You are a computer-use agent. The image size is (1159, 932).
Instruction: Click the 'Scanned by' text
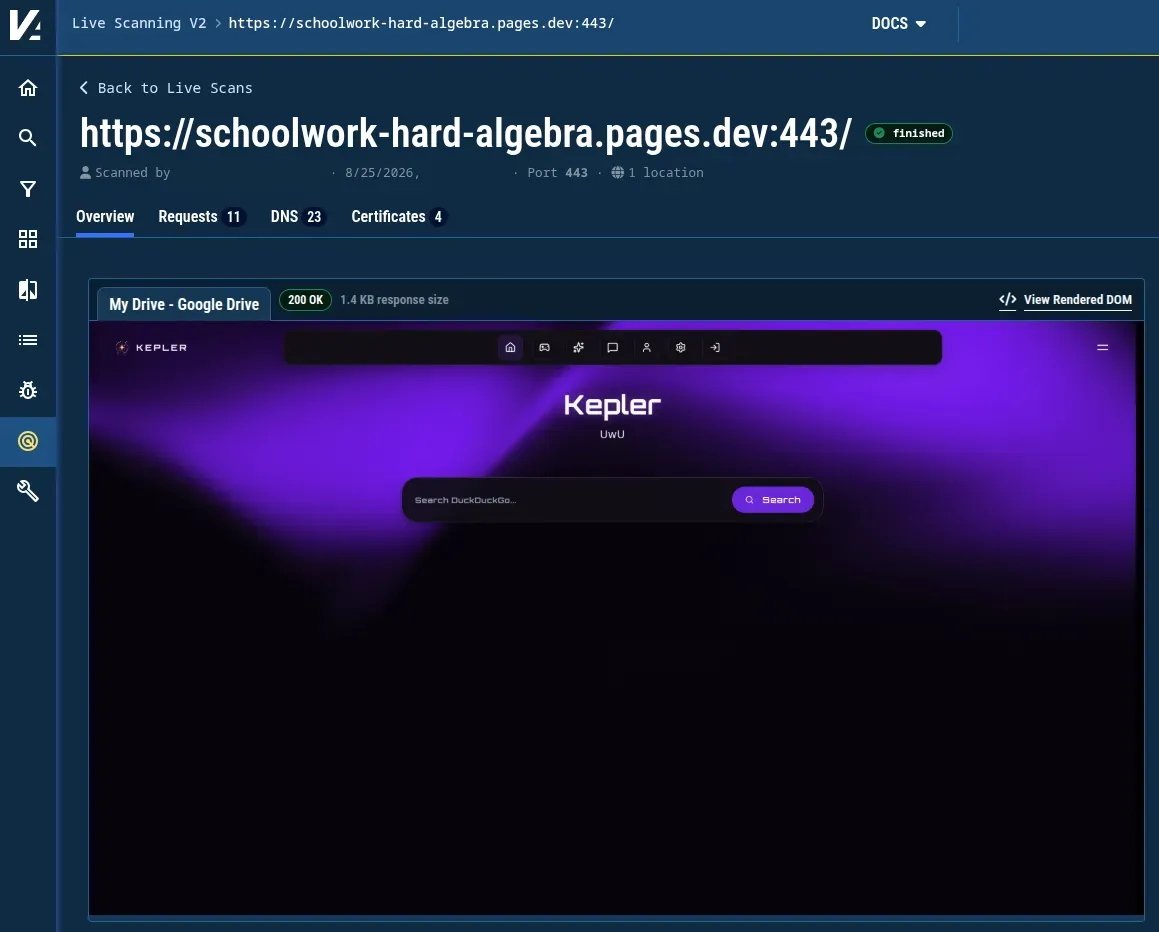pos(132,172)
